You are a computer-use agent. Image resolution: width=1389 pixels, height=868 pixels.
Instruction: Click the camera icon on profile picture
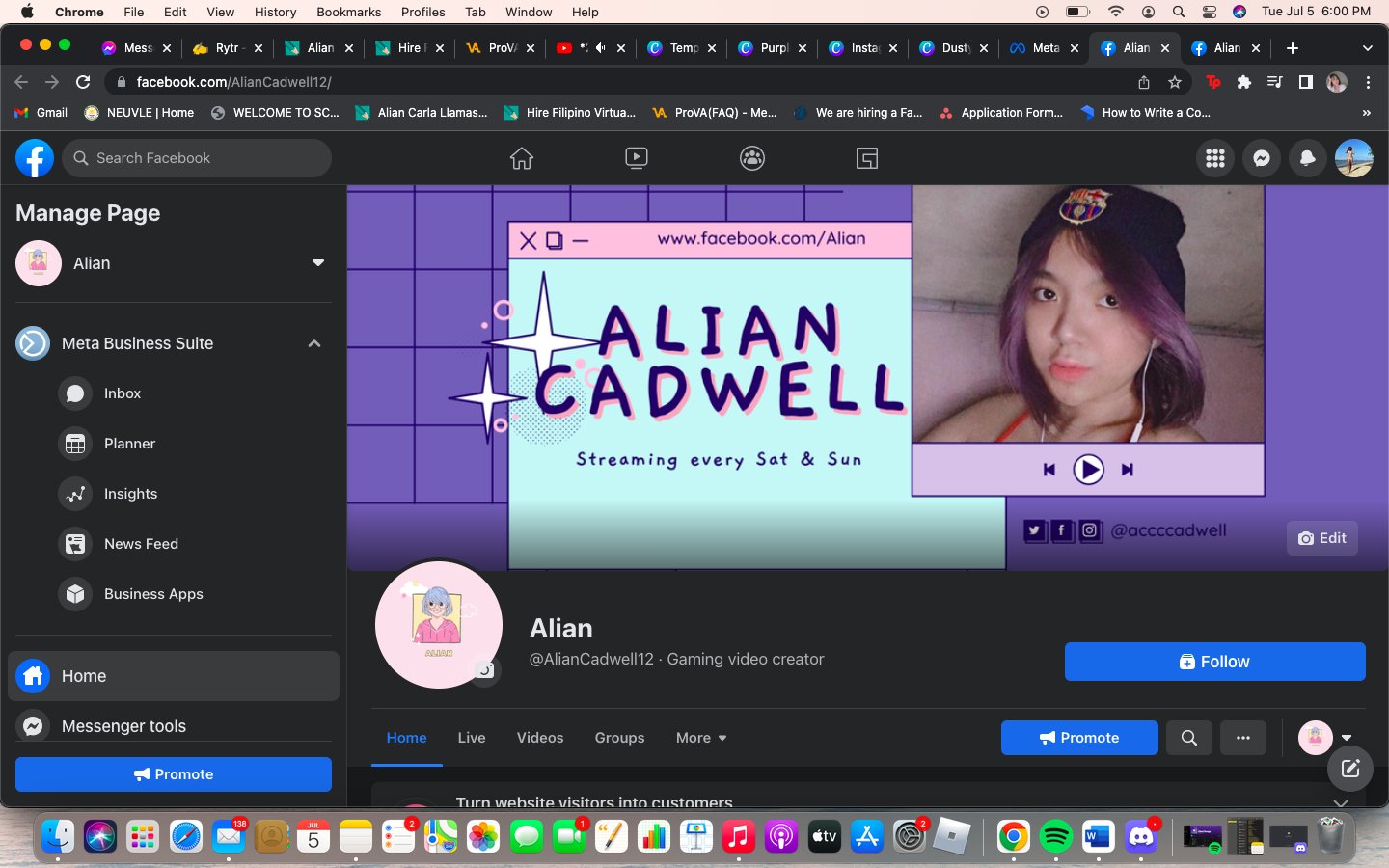[483, 669]
